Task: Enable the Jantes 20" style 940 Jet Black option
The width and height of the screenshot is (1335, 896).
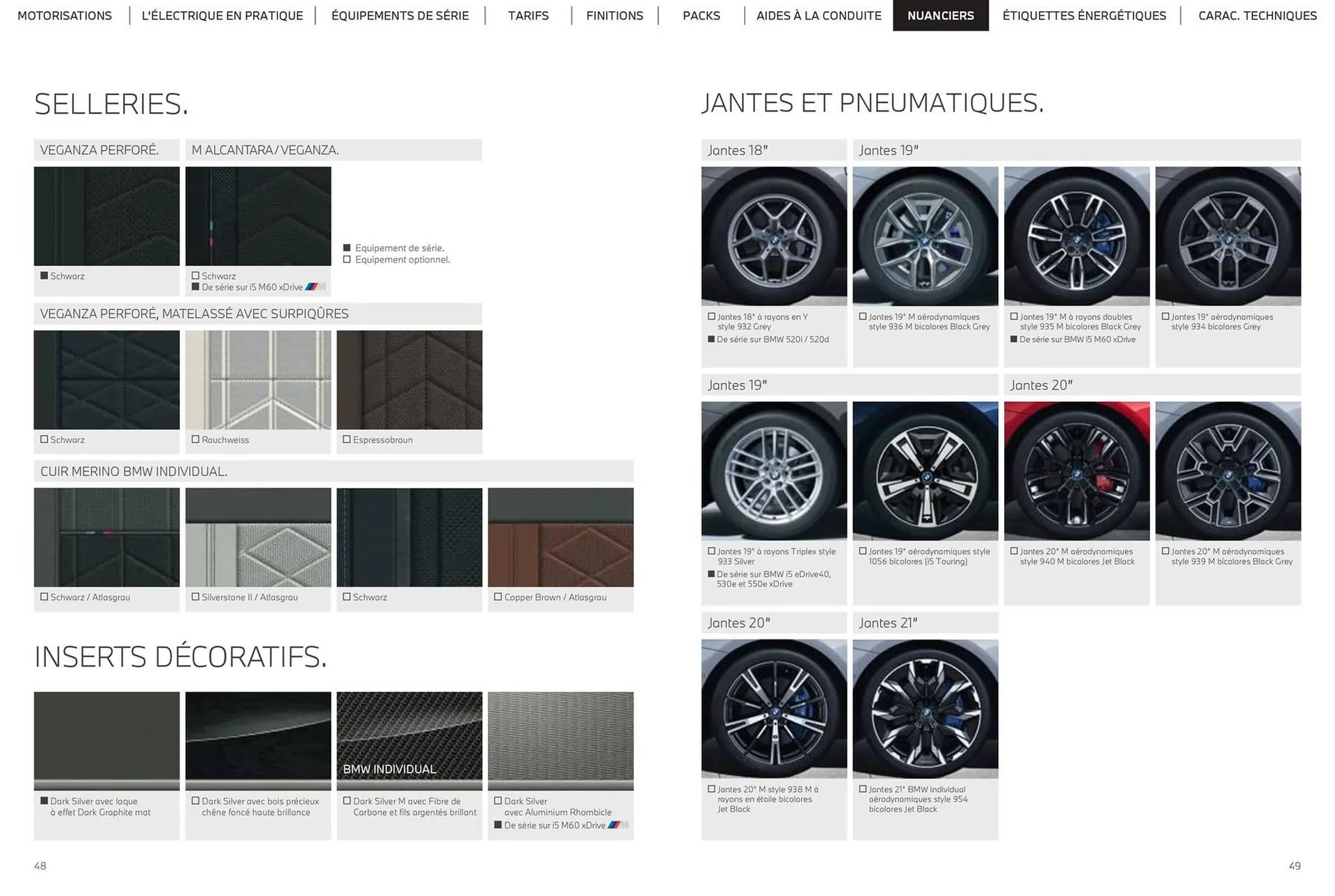Action: (1013, 551)
